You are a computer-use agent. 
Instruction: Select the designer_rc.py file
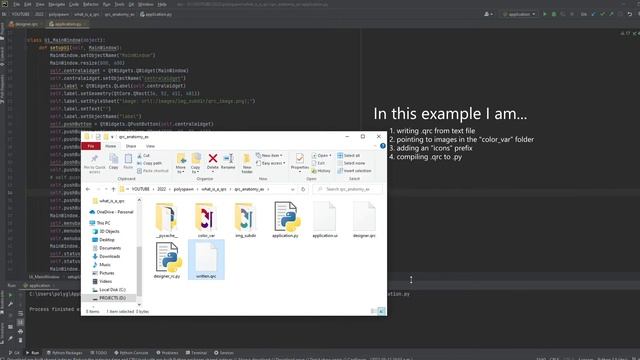167,260
